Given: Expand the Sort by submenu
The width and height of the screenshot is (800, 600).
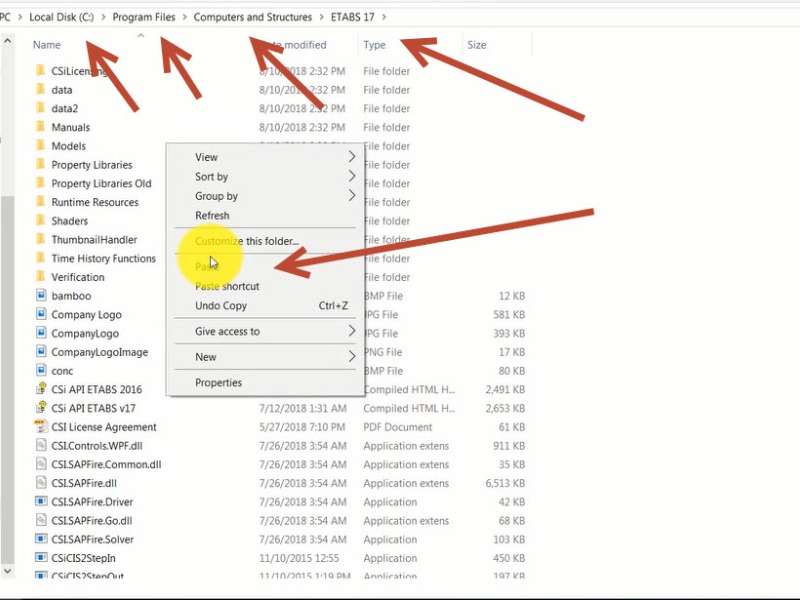Looking at the screenshot, I should (210, 176).
